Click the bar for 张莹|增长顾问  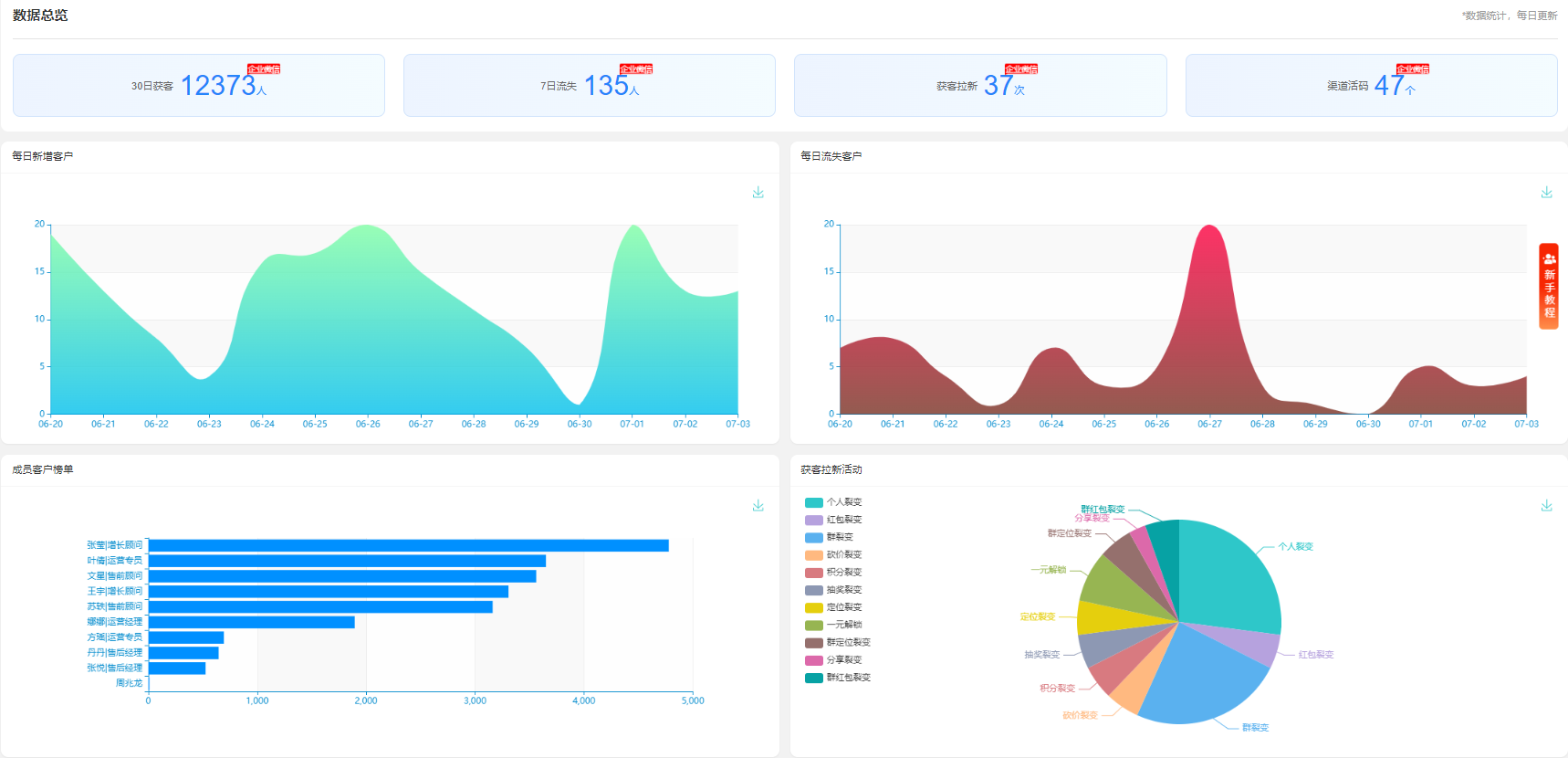click(408, 545)
